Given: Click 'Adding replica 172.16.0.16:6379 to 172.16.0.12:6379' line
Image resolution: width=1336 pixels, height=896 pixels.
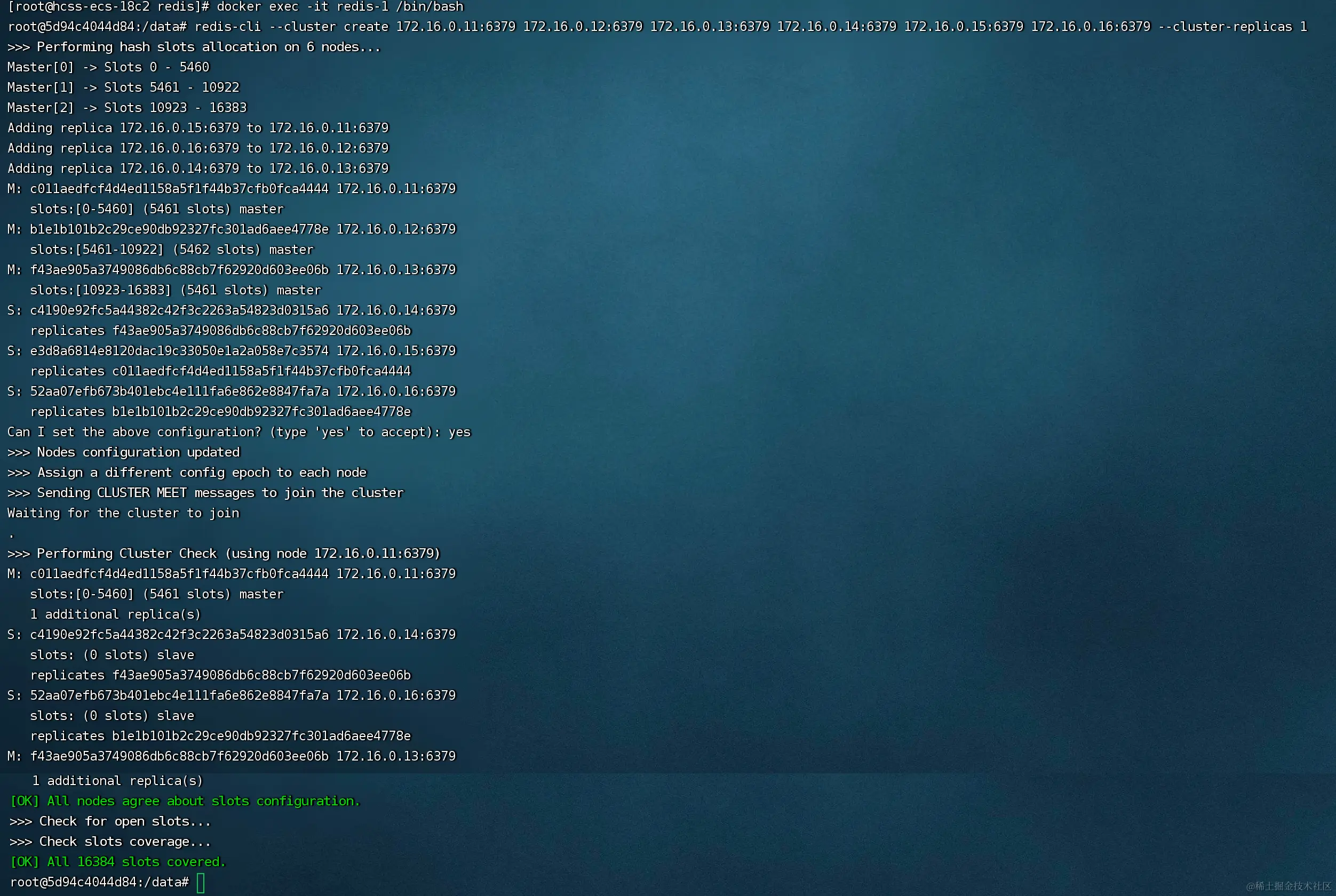Looking at the screenshot, I should click(198, 149).
